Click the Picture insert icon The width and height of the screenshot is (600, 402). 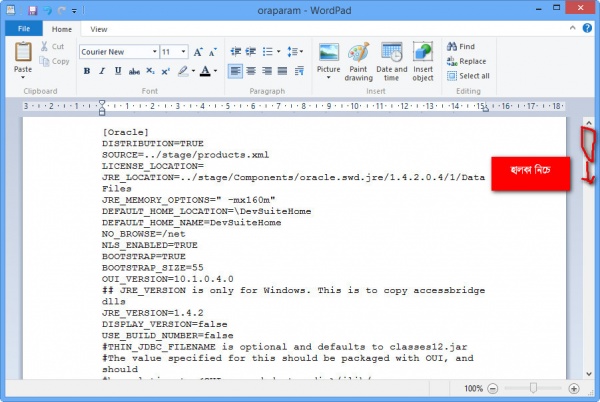(328, 52)
